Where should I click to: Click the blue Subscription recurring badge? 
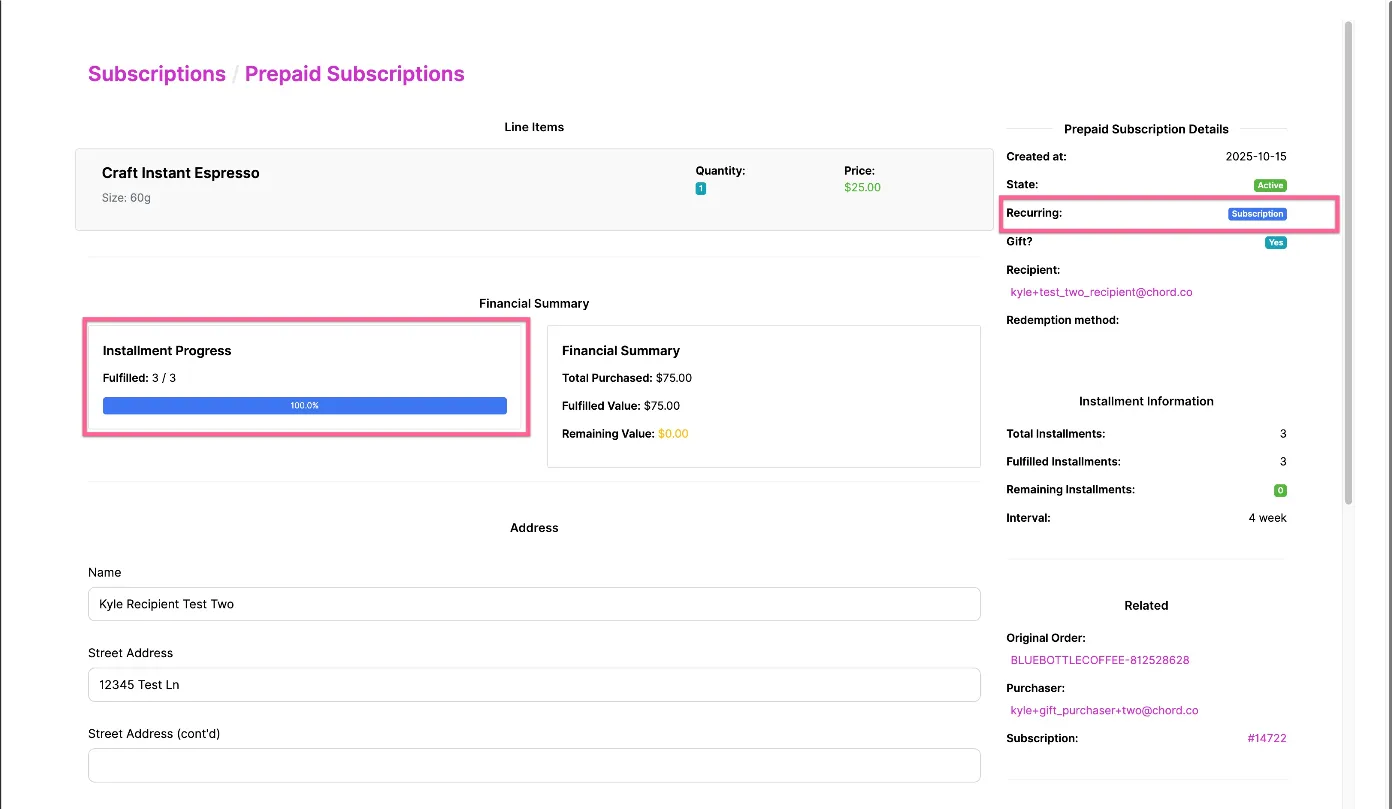pos(1257,214)
